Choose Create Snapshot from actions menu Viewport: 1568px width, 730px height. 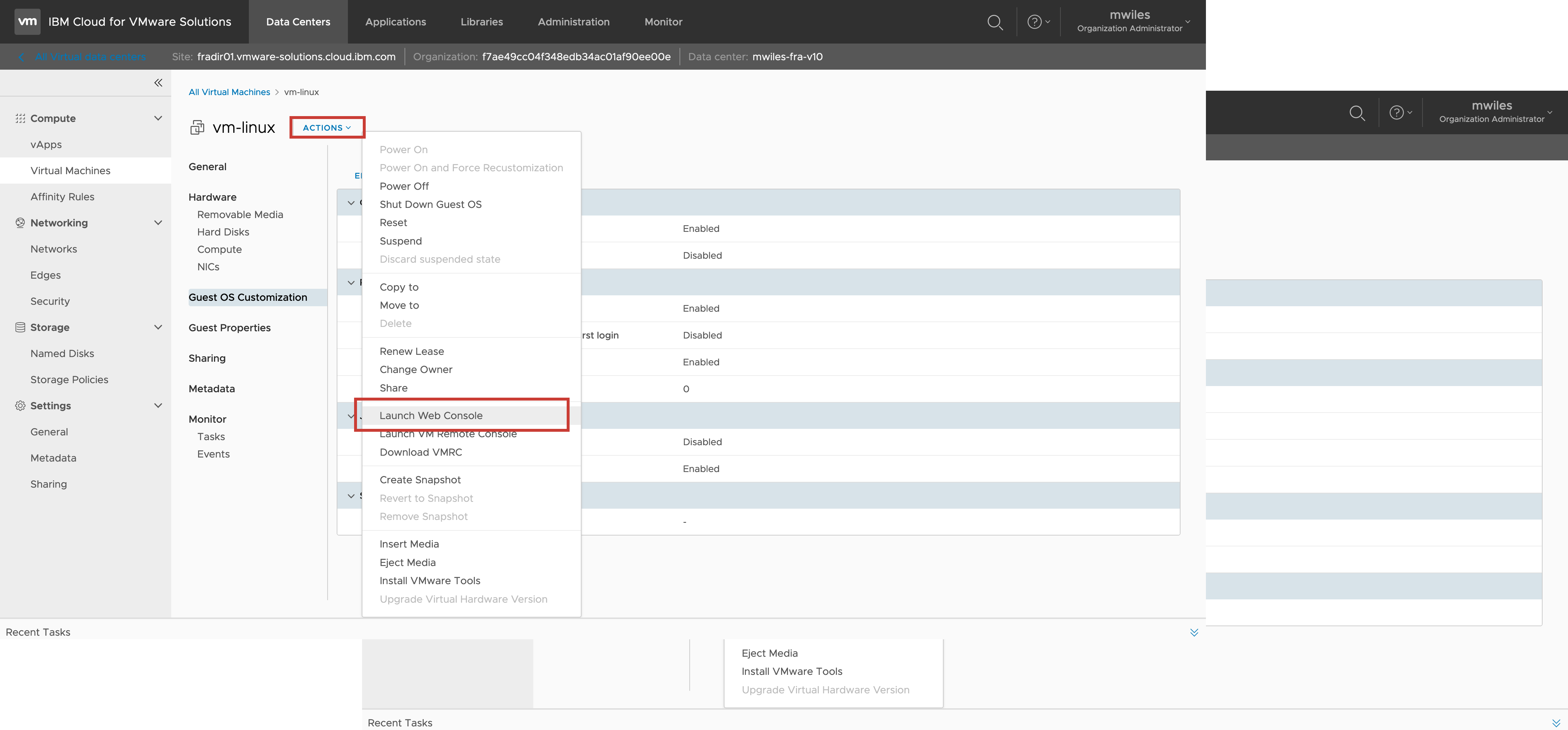tap(420, 480)
